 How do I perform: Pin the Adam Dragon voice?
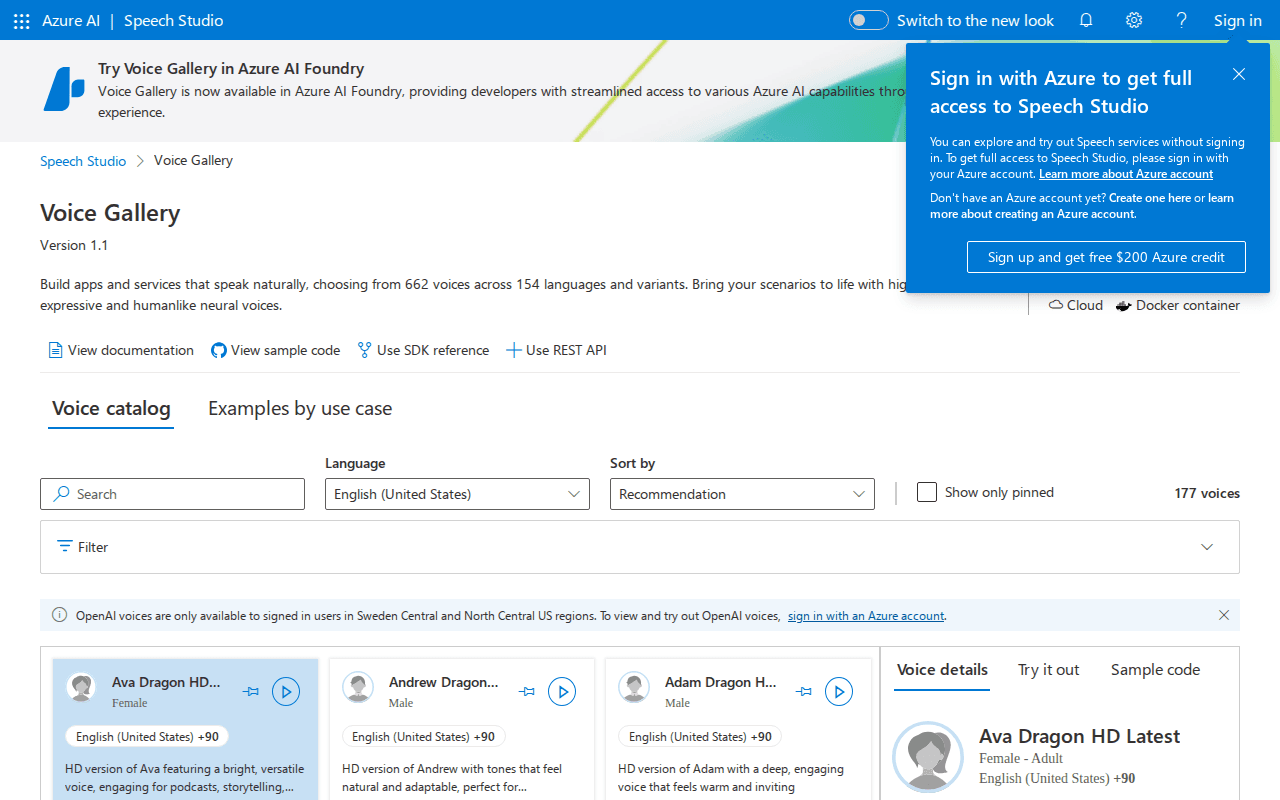[x=804, y=691]
